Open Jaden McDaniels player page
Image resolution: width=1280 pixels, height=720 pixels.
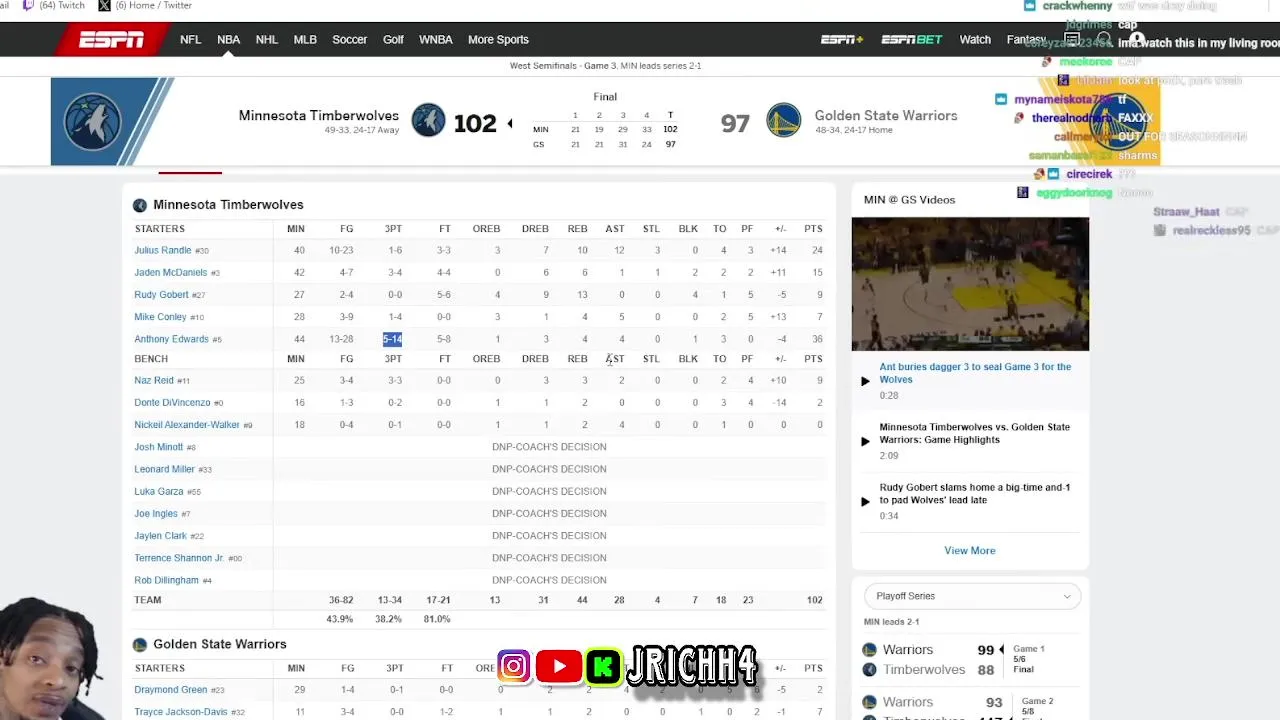point(170,272)
